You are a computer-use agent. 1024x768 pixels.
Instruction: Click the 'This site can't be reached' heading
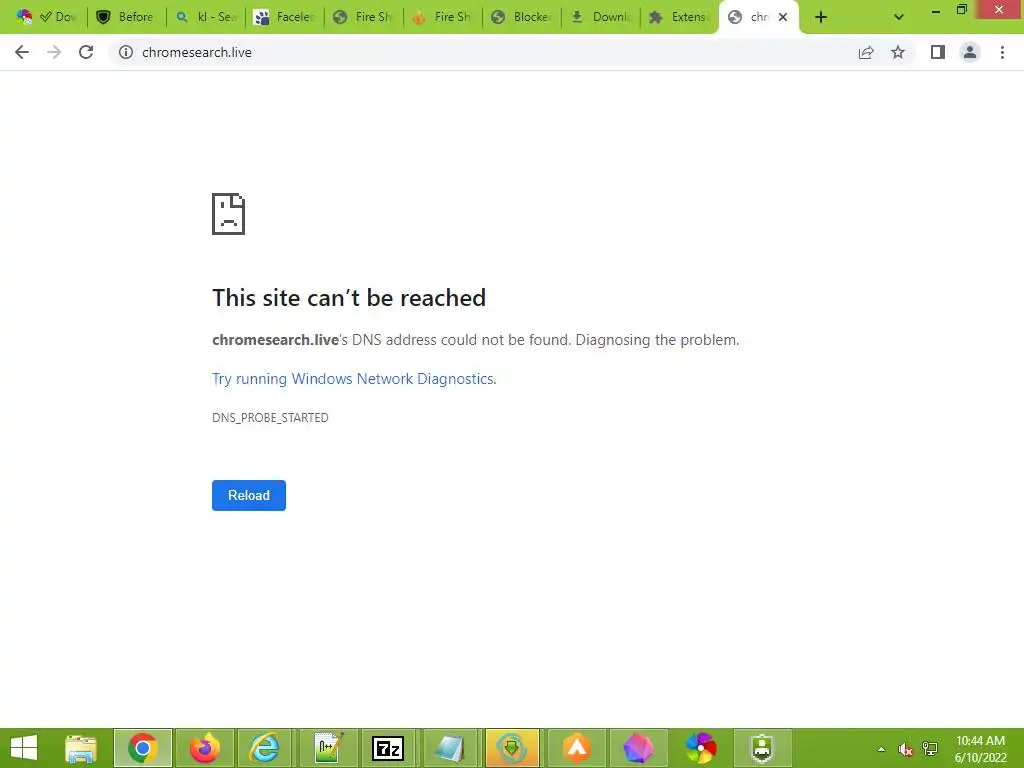tap(349, 298)
